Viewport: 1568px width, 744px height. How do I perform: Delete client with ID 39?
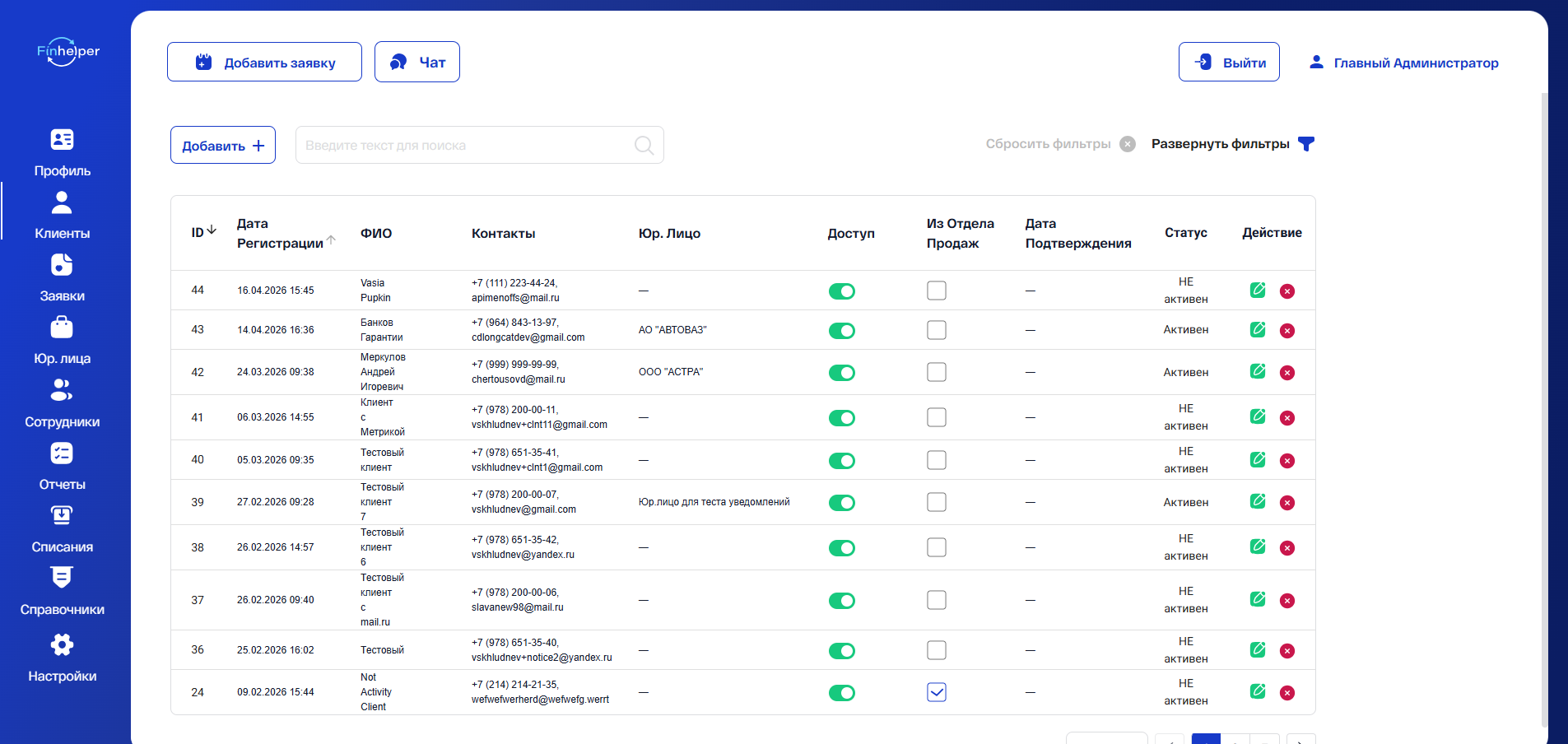pos(1287,503)
